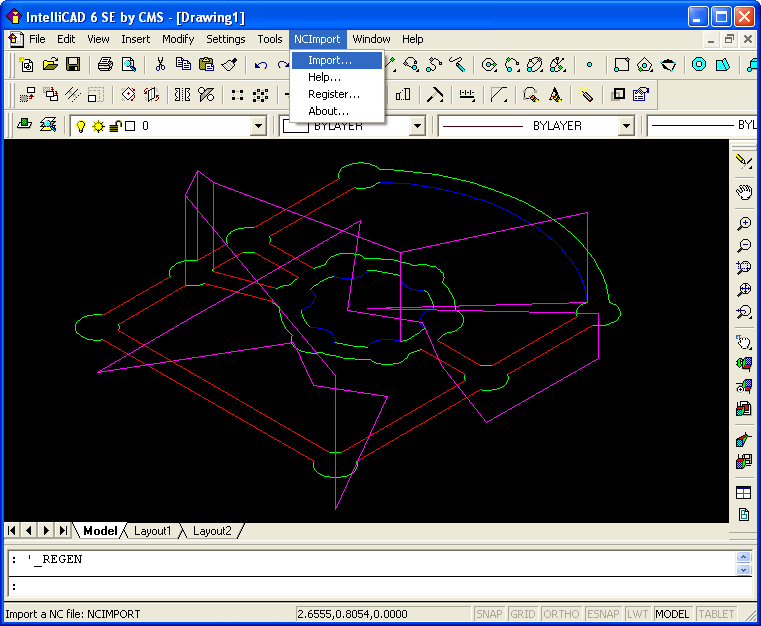Choose the Offset parallel lines tool

[x=73, y=94]
